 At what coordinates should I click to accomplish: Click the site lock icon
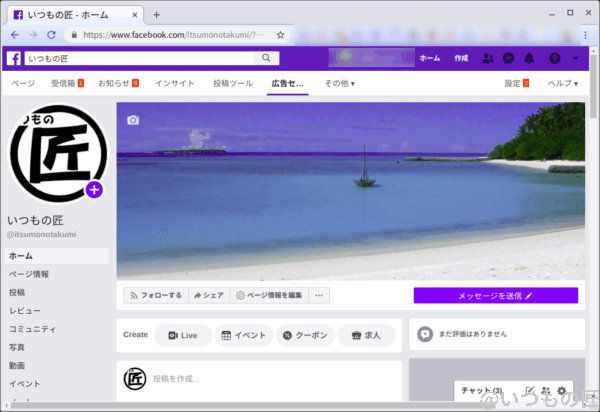coord(74,35)
